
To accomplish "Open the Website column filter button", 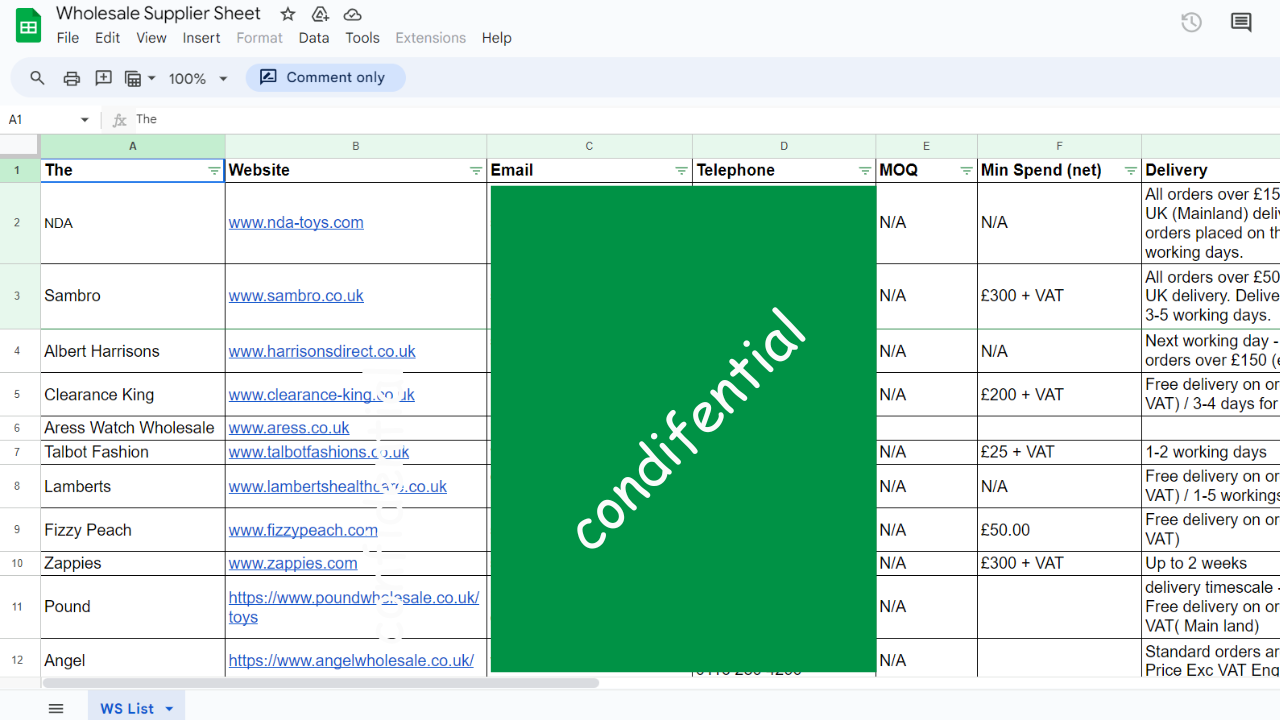I will 476,171.
